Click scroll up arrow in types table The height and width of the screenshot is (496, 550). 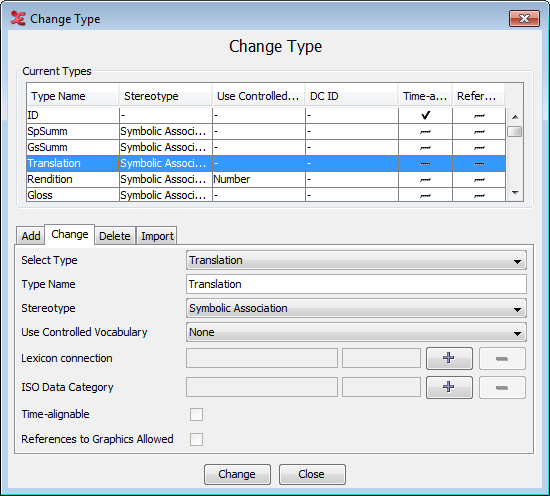point(515,116)
